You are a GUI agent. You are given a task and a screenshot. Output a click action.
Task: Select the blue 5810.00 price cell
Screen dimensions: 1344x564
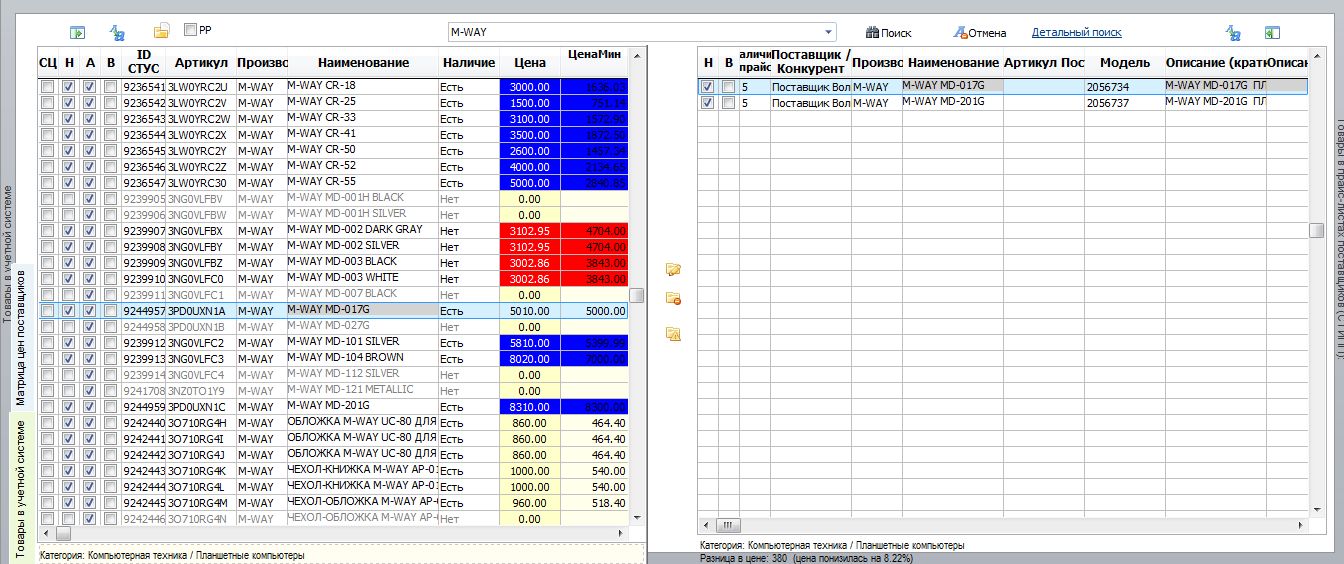(529, 343)
